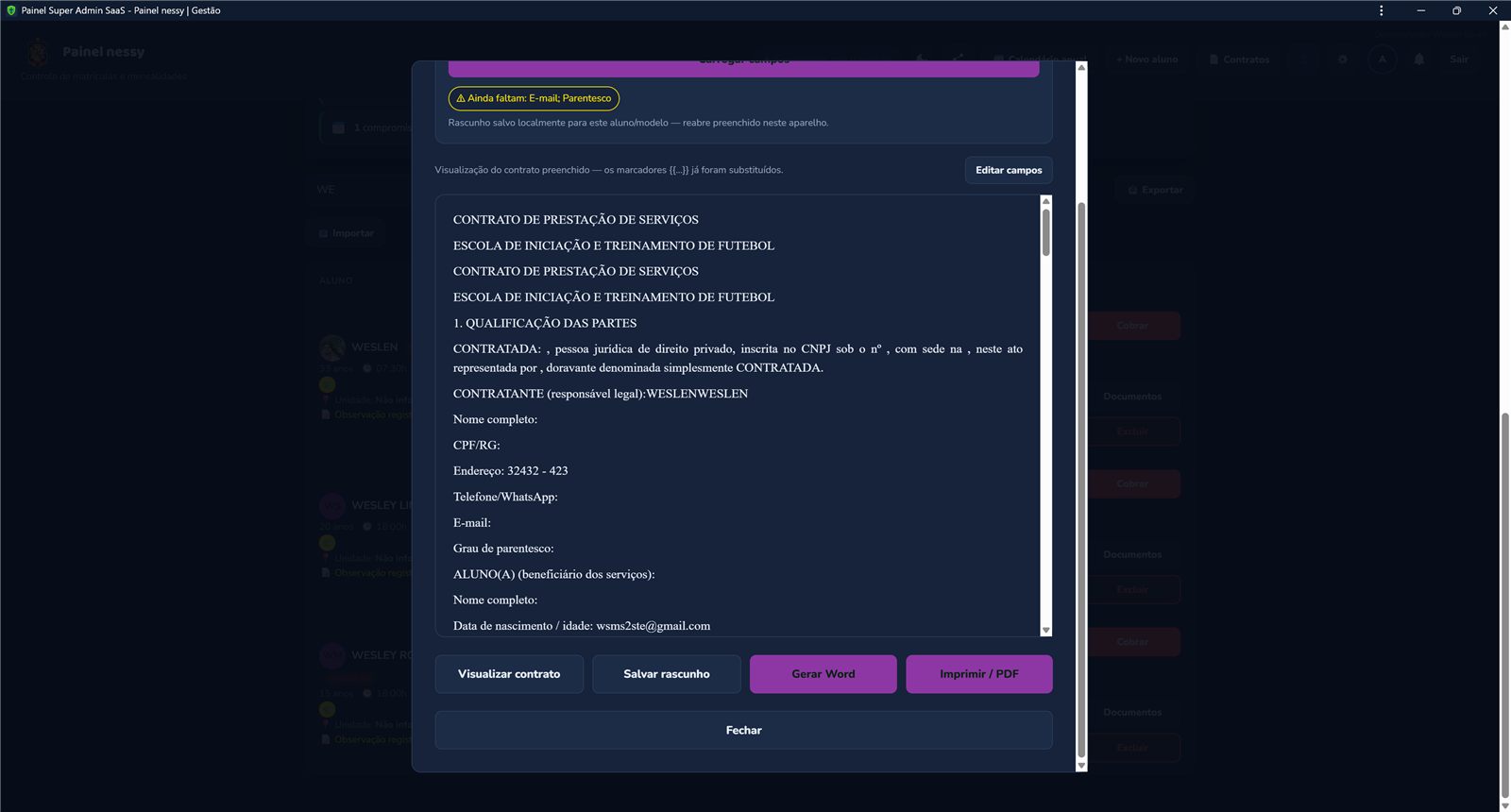Click the modal dialog scroll-up arrow
The width and height of the screenshot is (1511, 812).
pyautogui.click(x=1082, y=67)
